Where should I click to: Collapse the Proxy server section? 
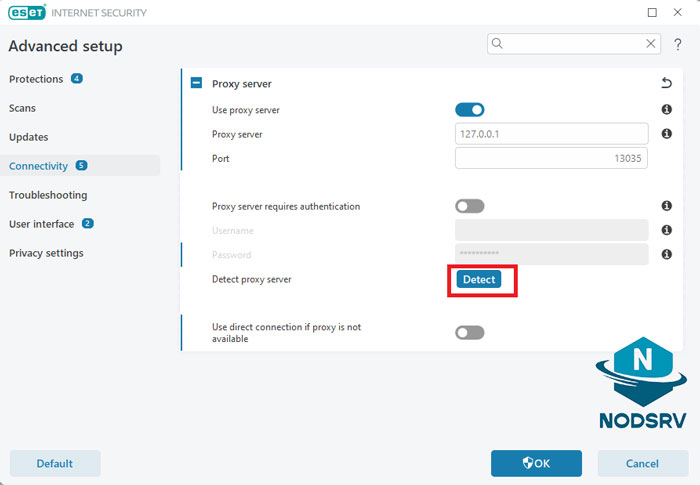[x=197, y=84]
